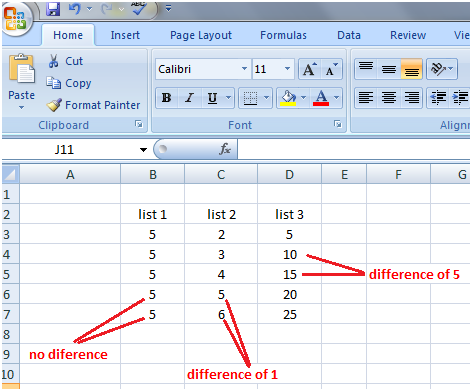The image size is (472, 391).
Task: Select cell containing 'list 2'
Action: coord(221,214)
